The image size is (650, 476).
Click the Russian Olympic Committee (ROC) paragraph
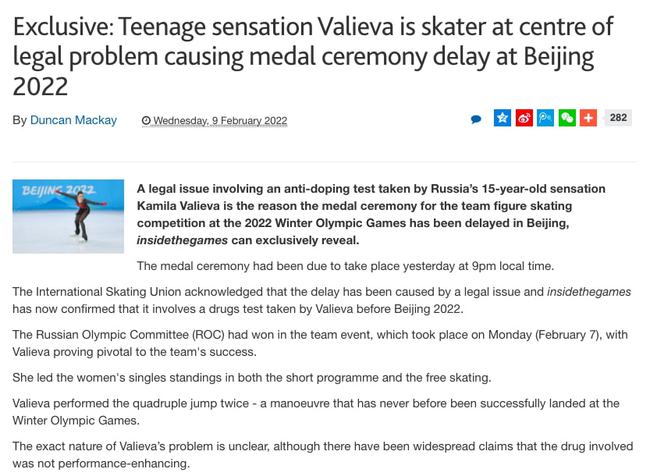tap(320, 343)
